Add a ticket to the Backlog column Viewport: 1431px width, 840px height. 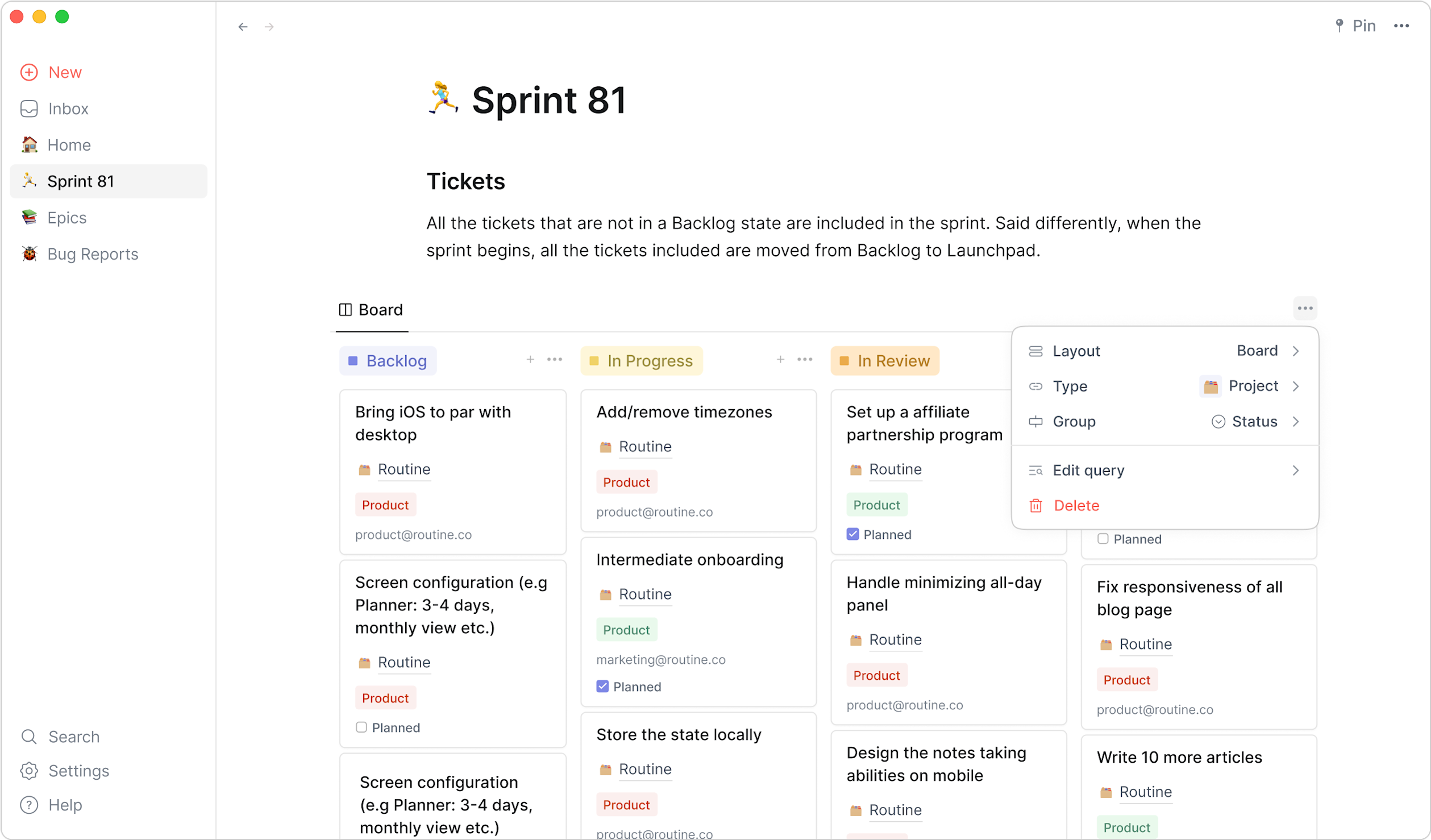click(530, 359)
